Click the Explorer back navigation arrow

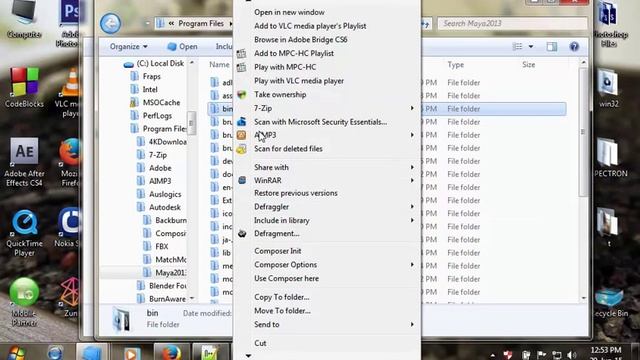pyautogui.click(x=110, y=24)
